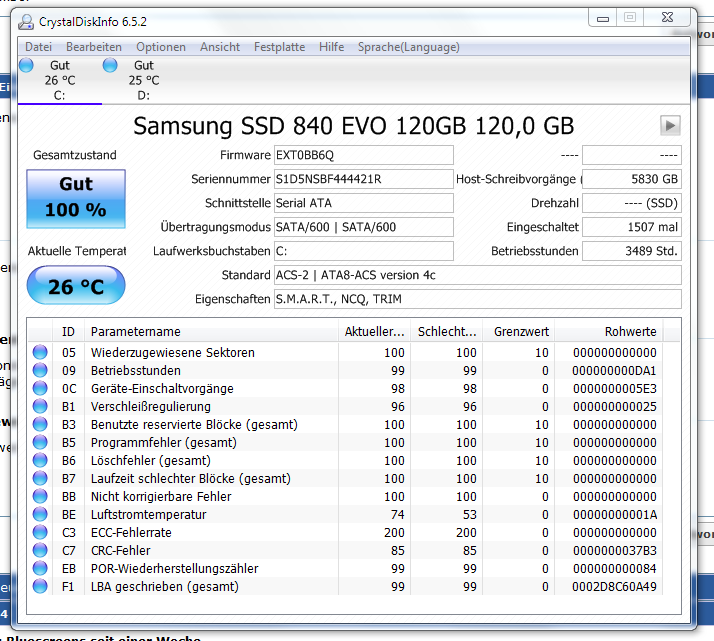
Task: Click the Drehzahl value ---- (SSD)
Action: click(632, 203)
